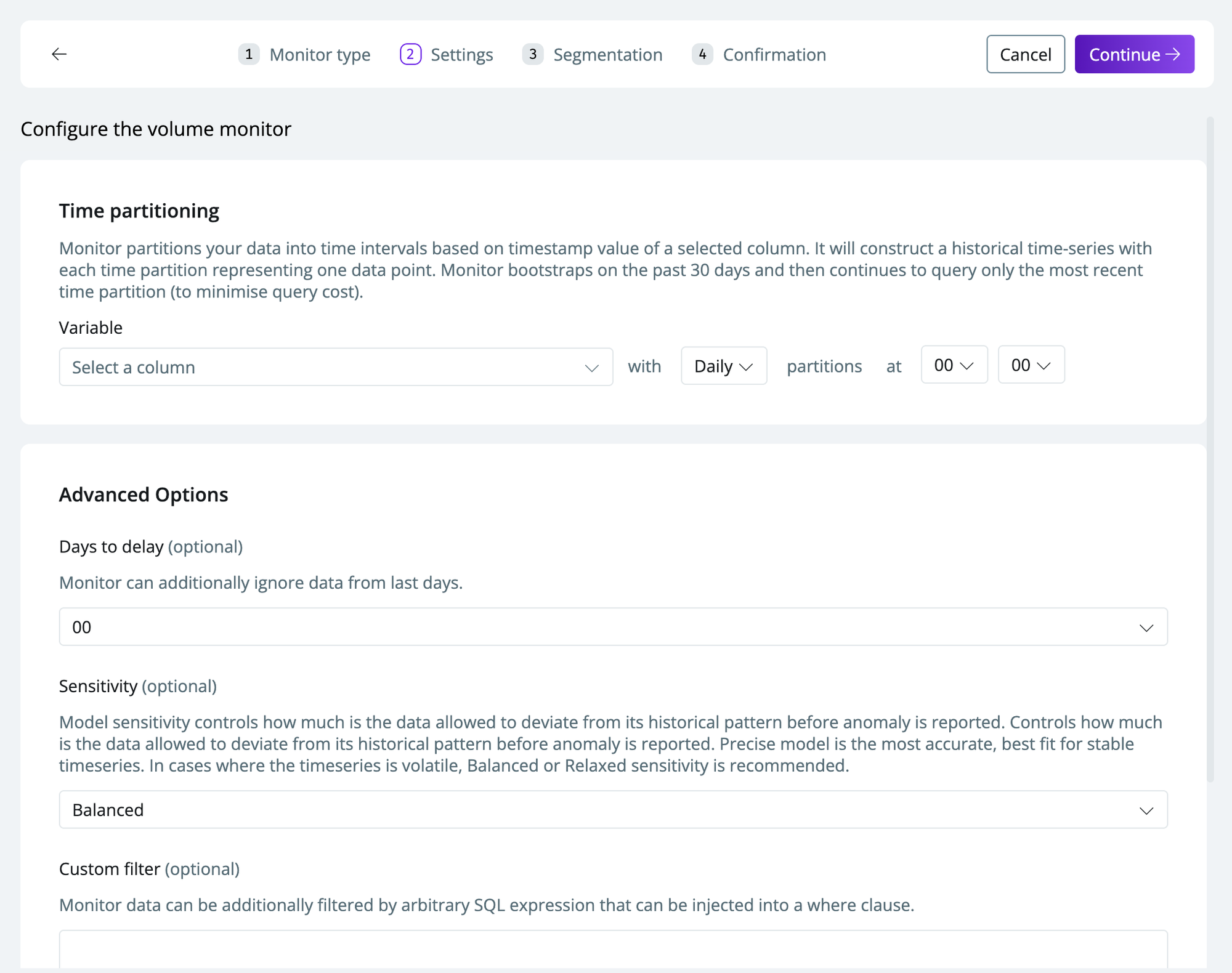Click step 3 number badge
Image resolution: width=1232 pixels, height=973 pixels.
533,54
